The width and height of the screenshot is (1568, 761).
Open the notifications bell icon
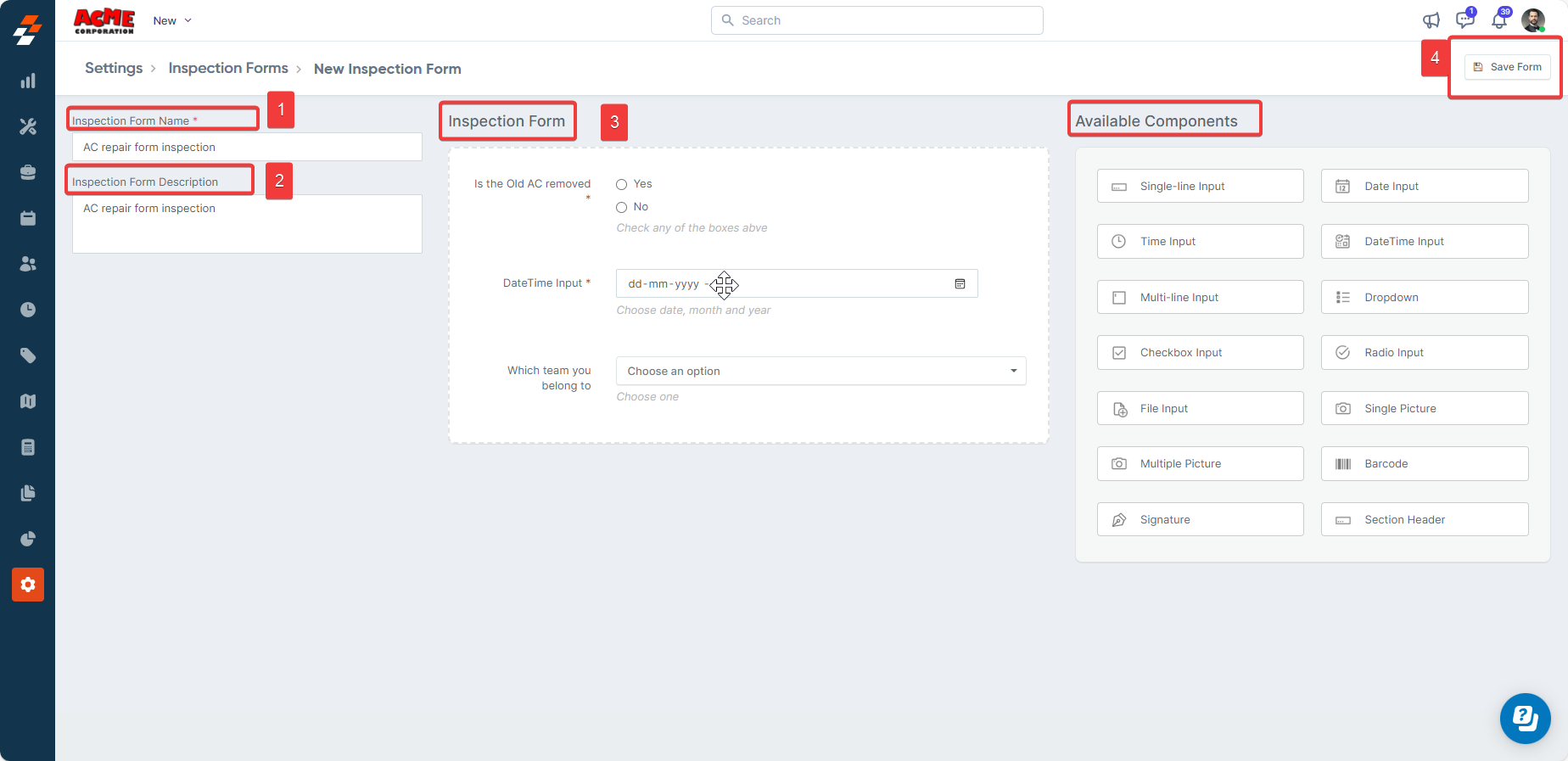(x=1499, y=20)
